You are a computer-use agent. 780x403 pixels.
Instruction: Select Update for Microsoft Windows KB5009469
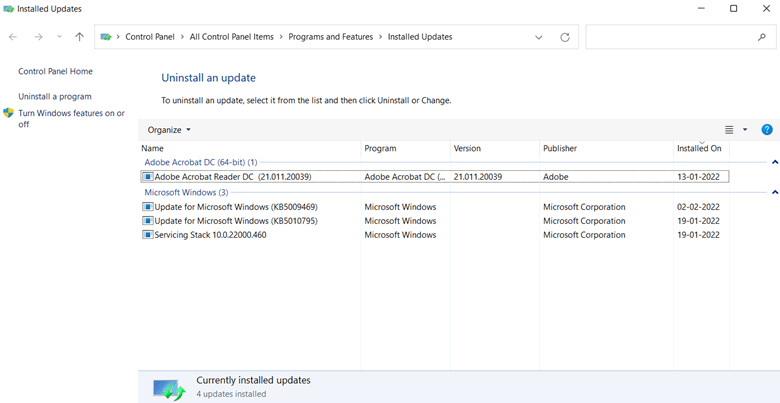434,207
